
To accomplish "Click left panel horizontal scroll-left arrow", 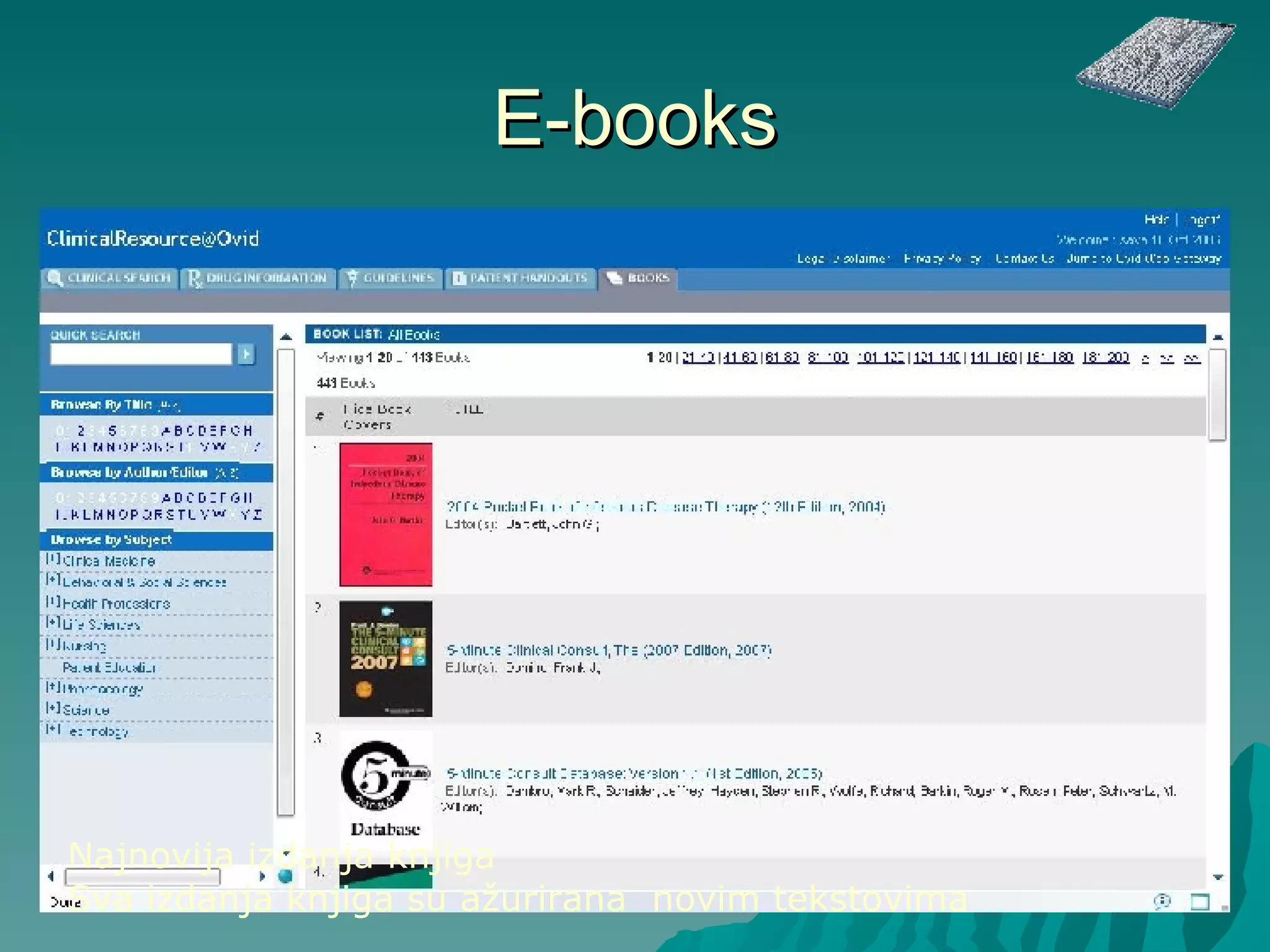I will click(x=51, y=876).
